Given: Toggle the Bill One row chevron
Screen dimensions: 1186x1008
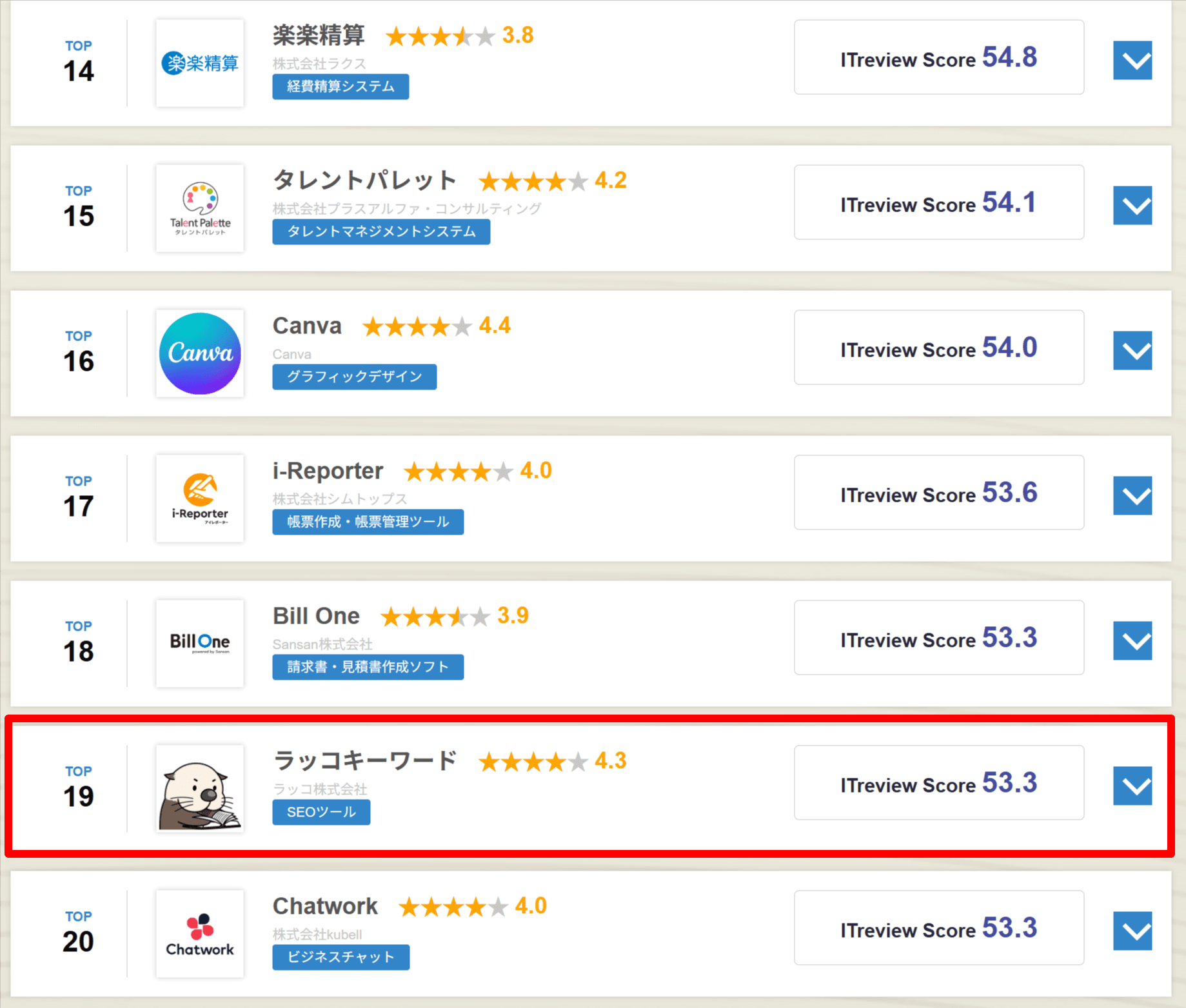Looking at the screenshot, I should 1132,641.
